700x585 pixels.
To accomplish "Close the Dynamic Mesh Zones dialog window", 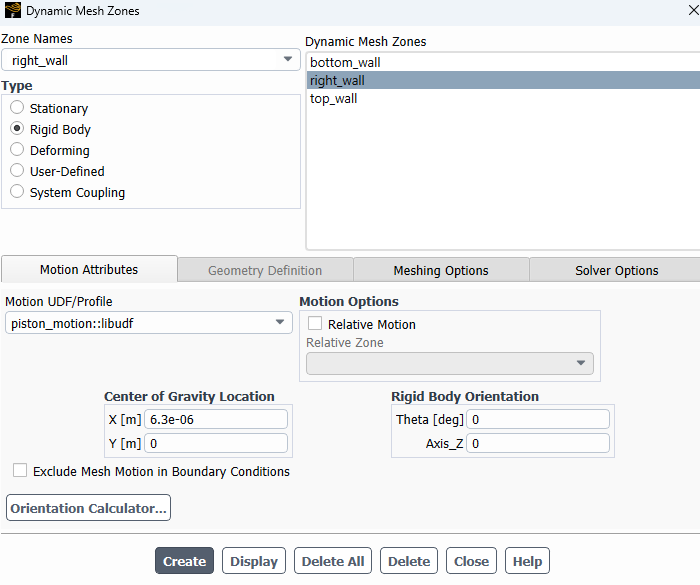I will 686,11.
